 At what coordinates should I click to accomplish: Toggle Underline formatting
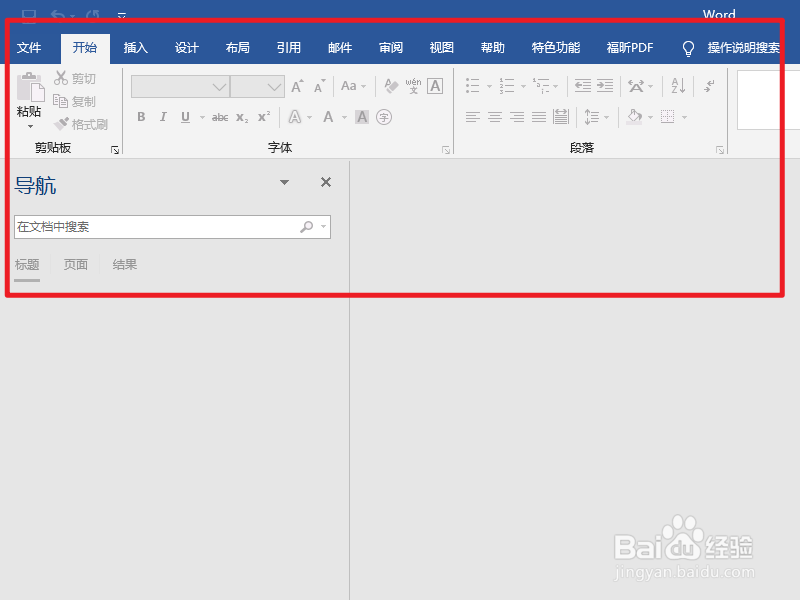(185, 117)
